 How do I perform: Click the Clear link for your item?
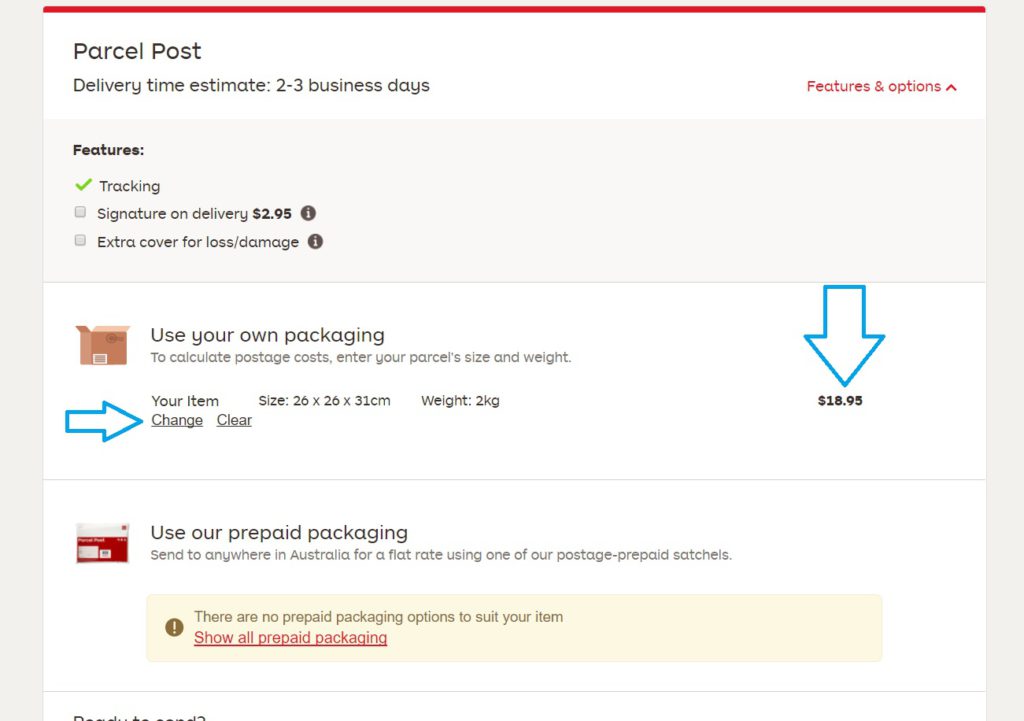click(234, 420)
